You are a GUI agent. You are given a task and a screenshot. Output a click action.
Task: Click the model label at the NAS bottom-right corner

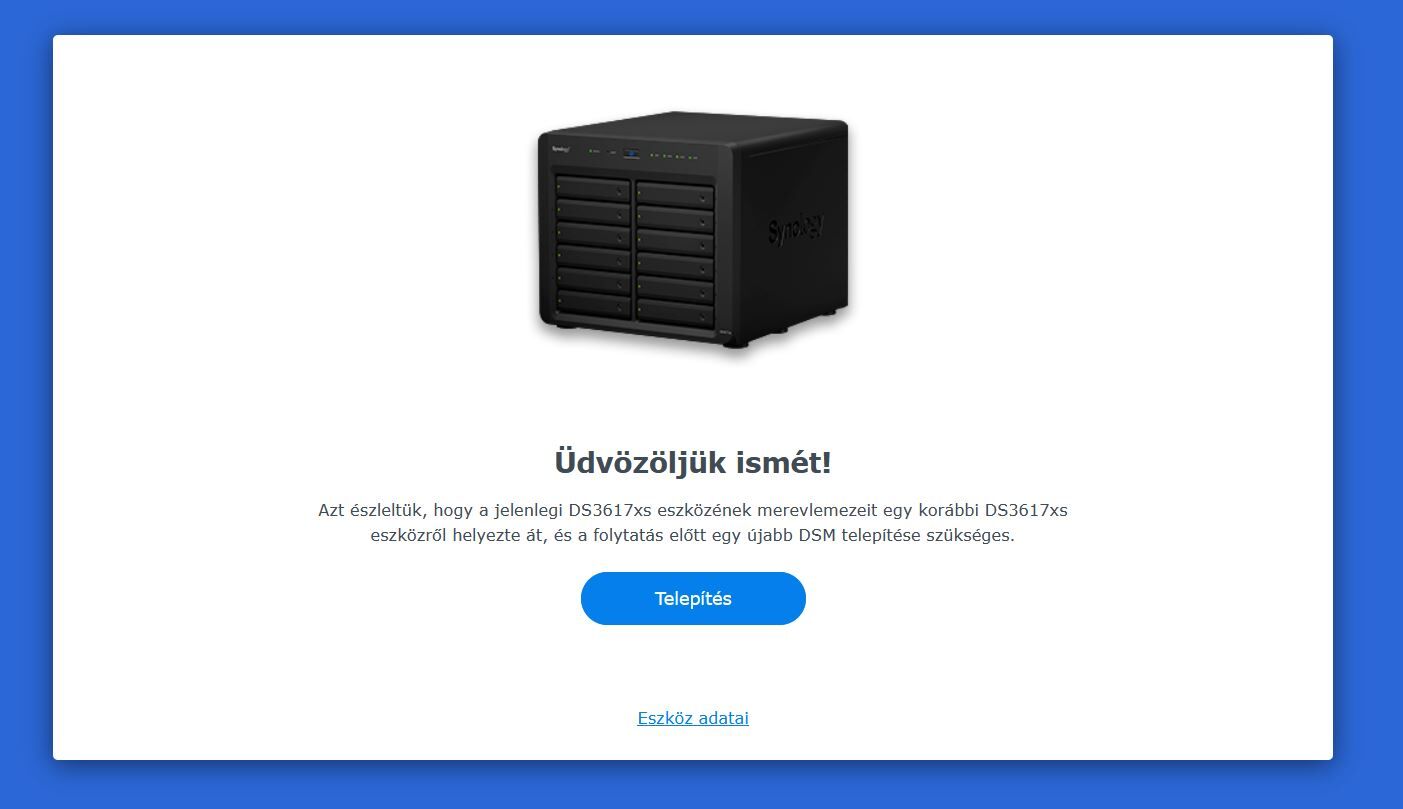(x=724, y=331)
